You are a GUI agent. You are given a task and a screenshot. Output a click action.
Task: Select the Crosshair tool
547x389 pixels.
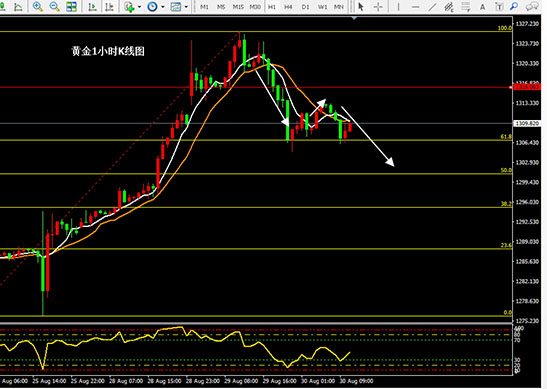[378, 7]
